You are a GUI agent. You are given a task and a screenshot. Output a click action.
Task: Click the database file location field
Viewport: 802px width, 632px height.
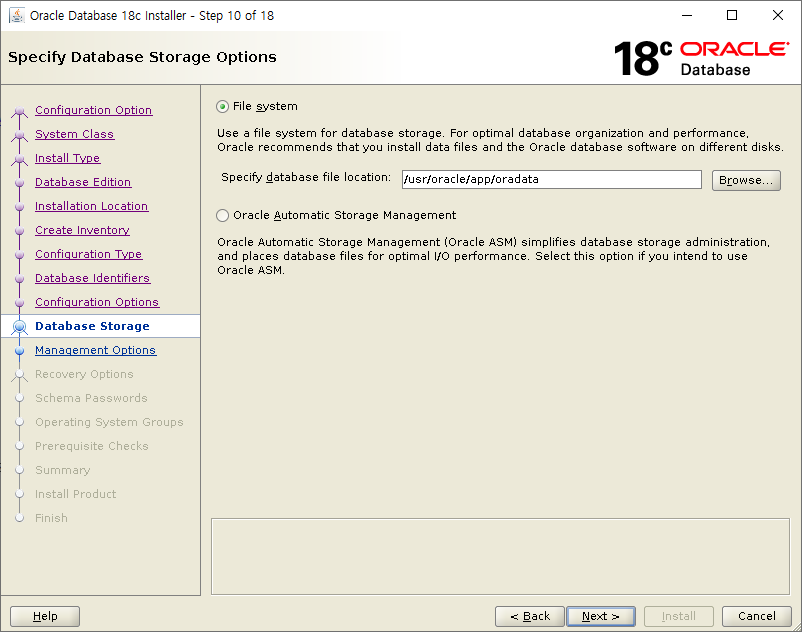[551, 179]
